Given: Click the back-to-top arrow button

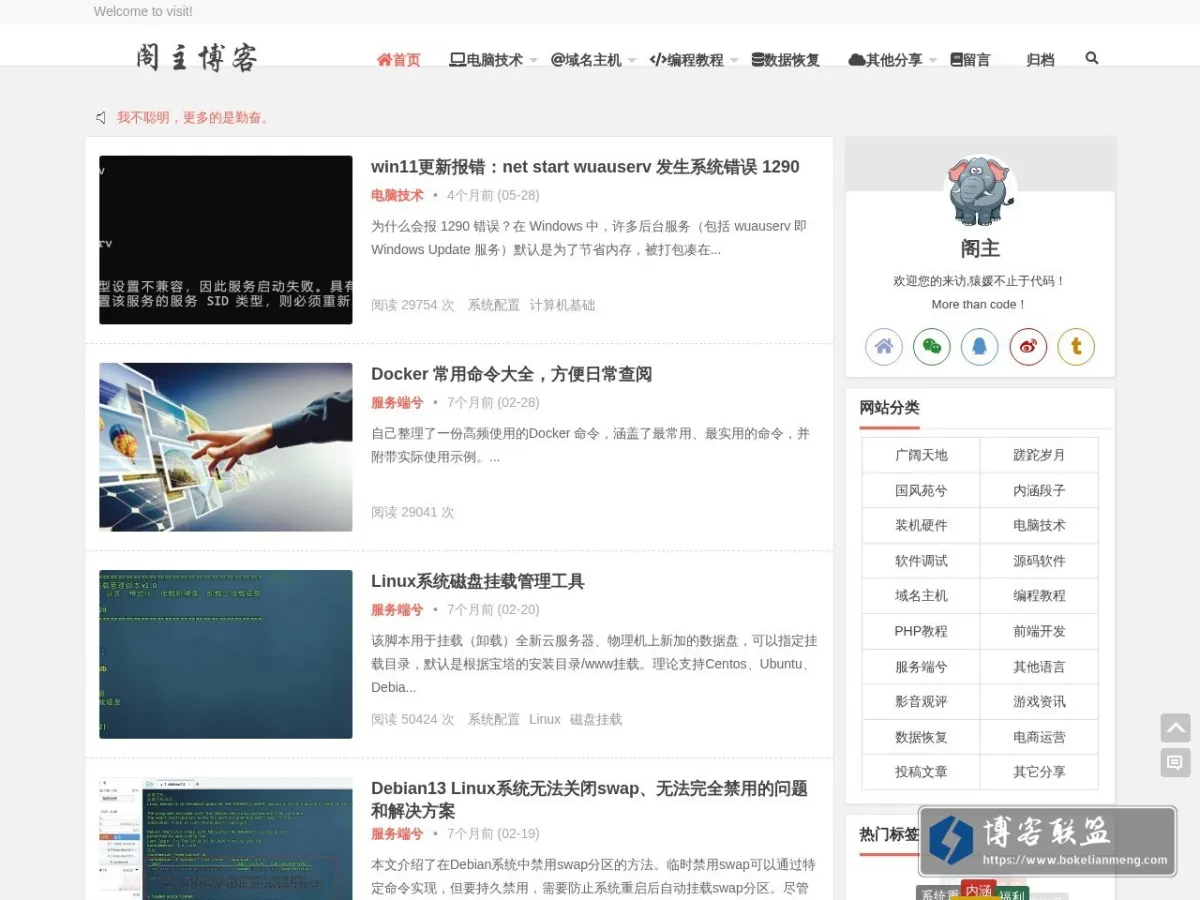Looking at the screenshot, I should pos(1175,728).
